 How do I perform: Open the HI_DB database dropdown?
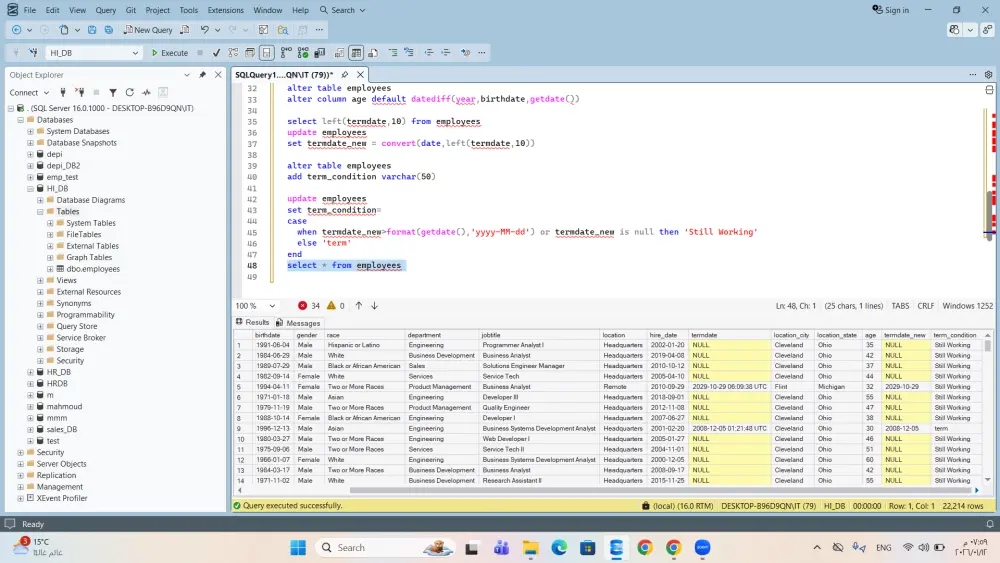(x=93, y=53)
